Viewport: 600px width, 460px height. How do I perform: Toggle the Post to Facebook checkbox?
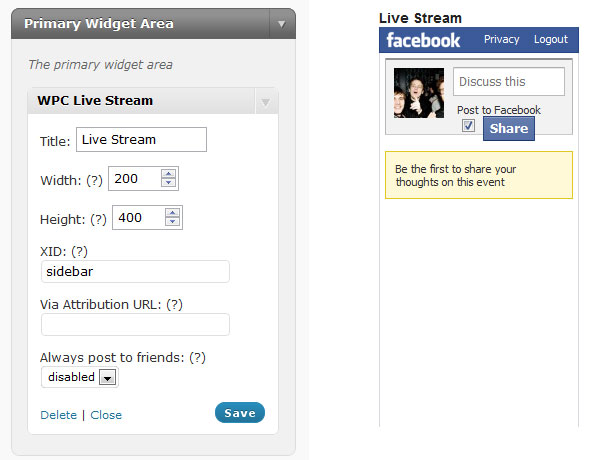click(468, 126)
